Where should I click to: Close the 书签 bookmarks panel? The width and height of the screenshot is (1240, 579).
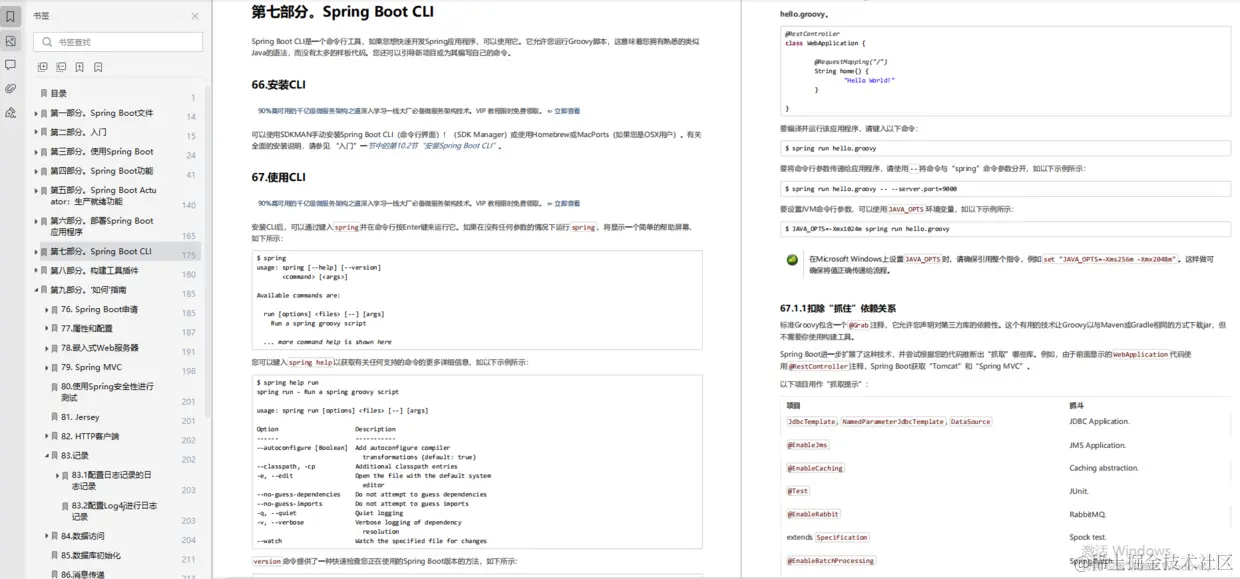click(195, 16)
